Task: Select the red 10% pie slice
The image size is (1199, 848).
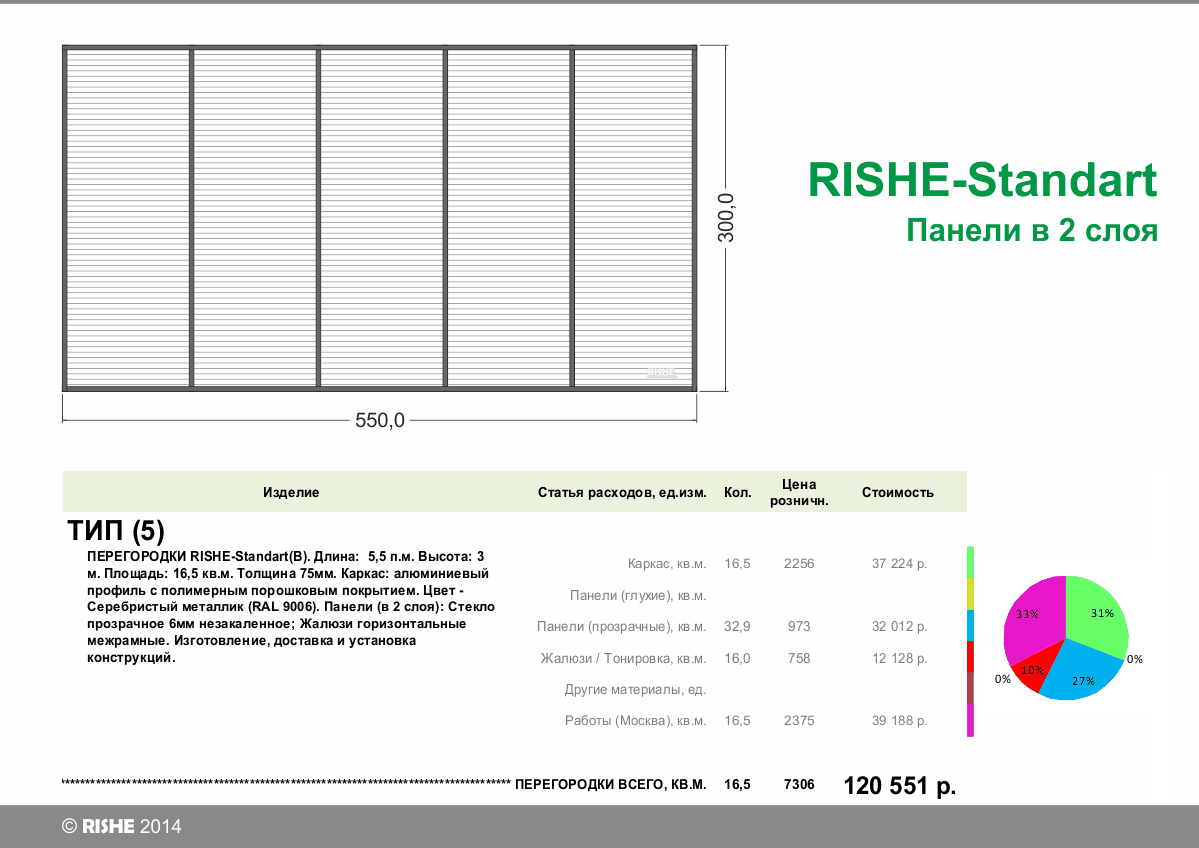Action: click(x=1034, y=669)
